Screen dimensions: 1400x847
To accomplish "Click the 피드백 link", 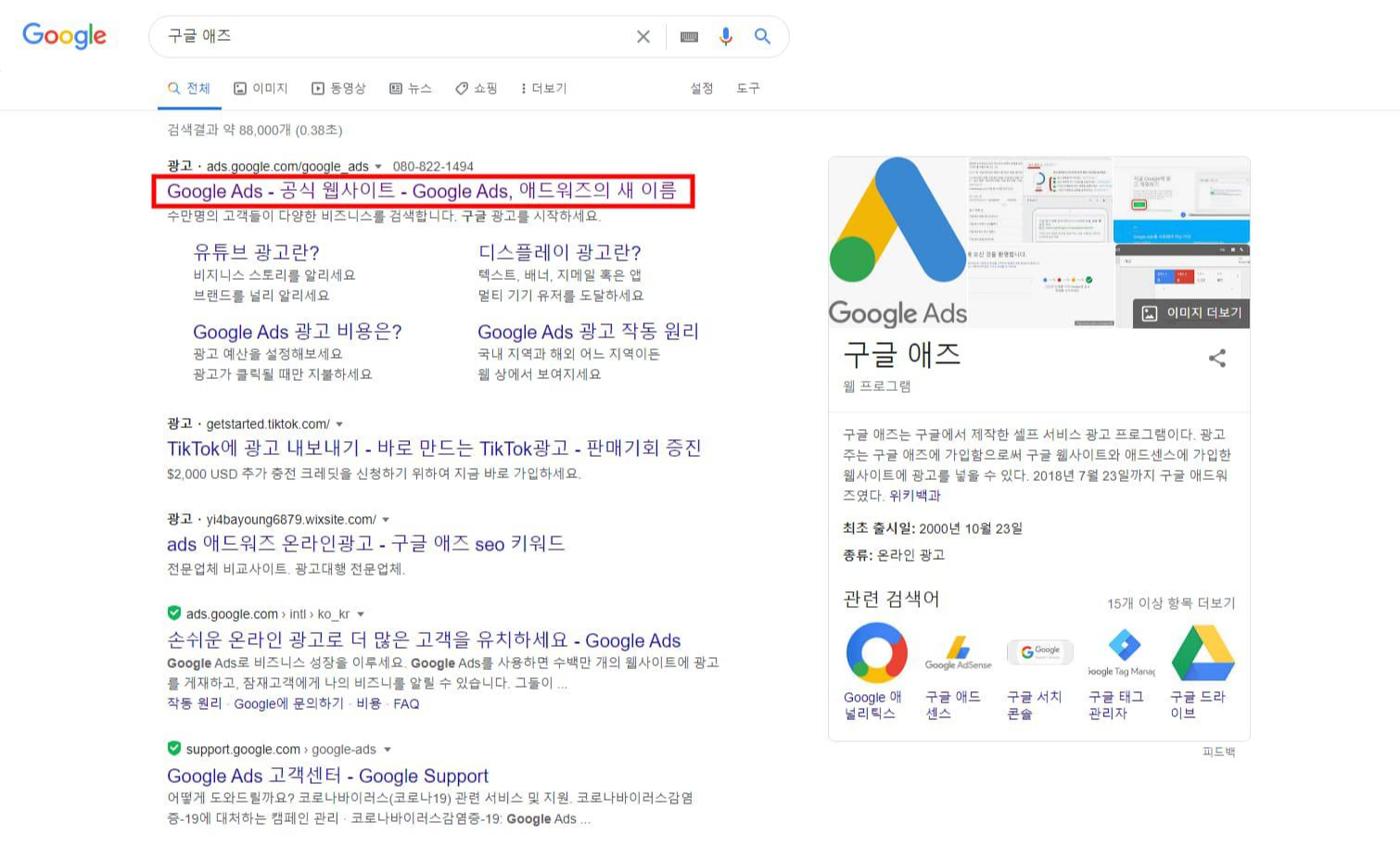I will 1219,752.
